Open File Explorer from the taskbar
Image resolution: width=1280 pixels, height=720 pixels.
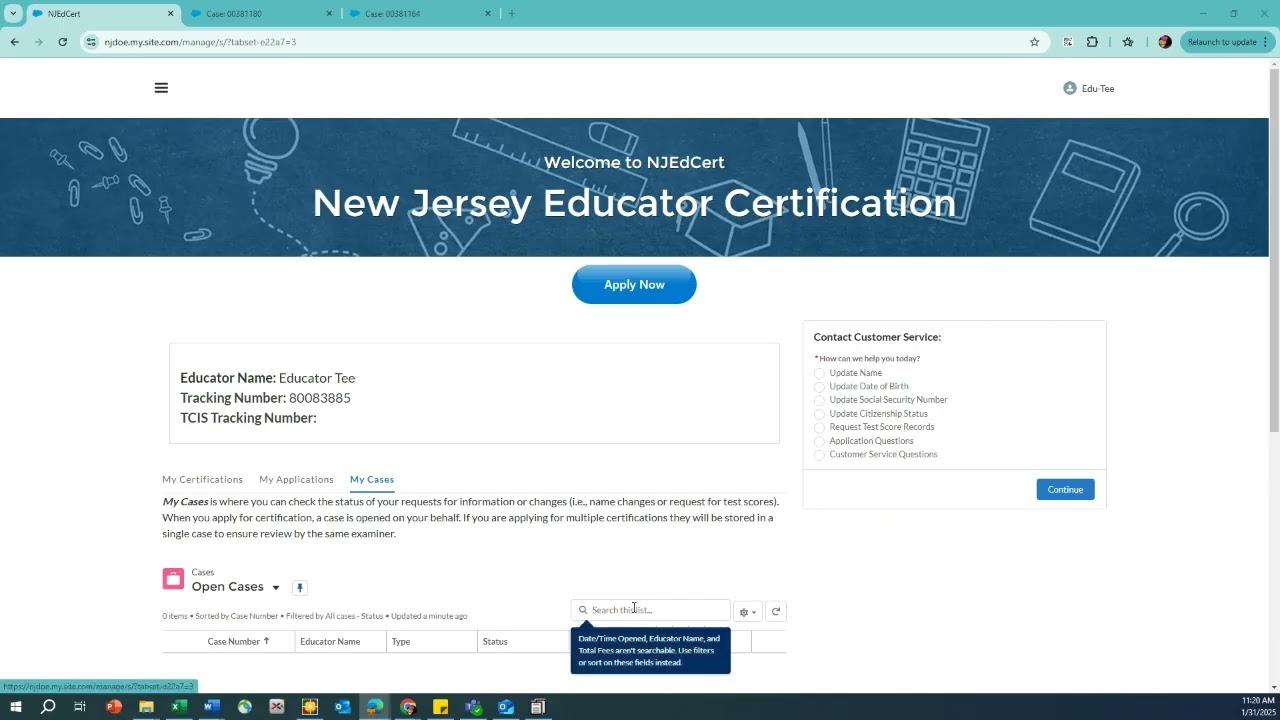(x=146, y=707)
